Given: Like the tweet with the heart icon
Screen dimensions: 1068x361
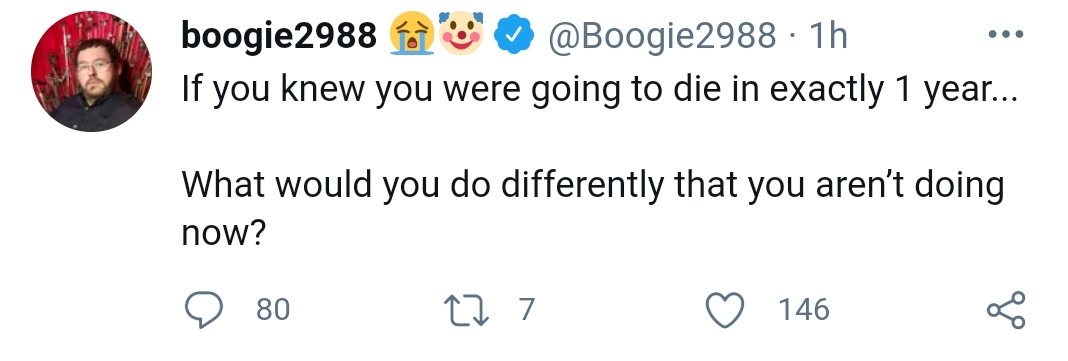Looking at the screenshot, I should point(725,310).
